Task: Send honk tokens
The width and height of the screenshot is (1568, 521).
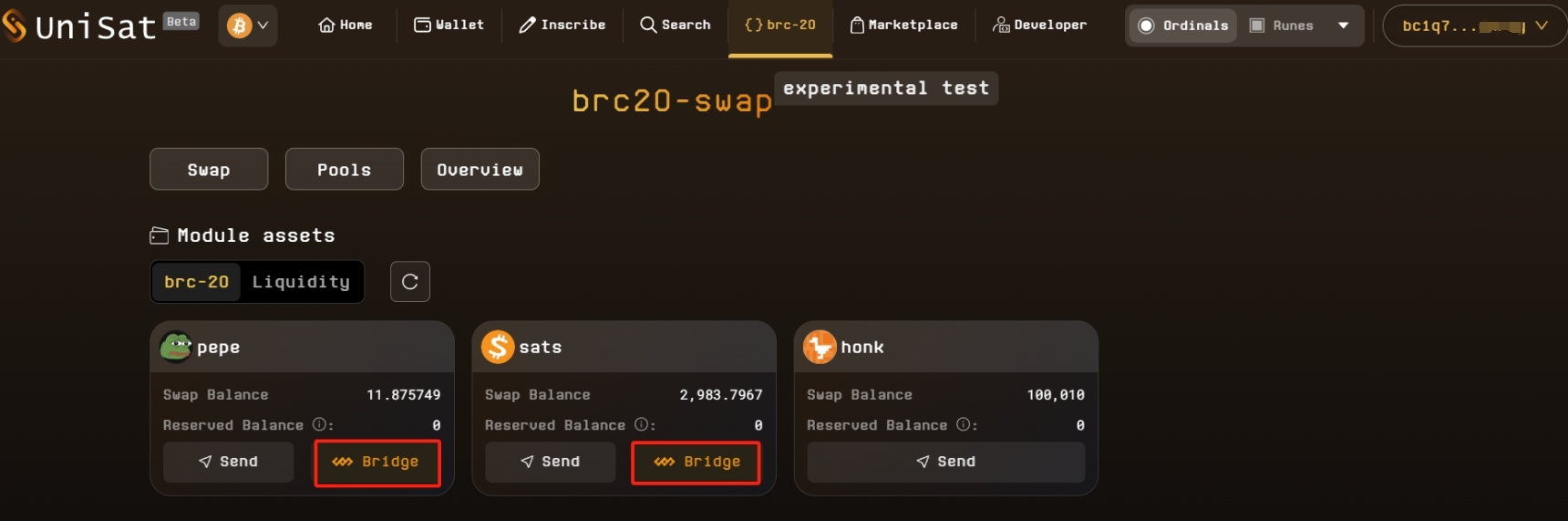Action: (x=945, y=463)
